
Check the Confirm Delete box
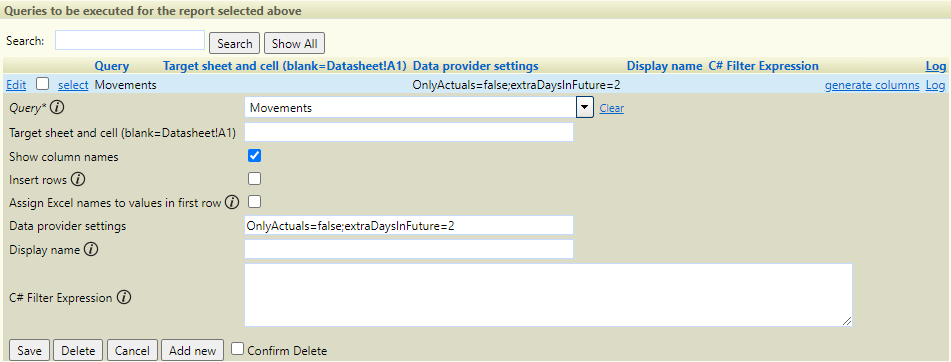click(x=238, y=349)
